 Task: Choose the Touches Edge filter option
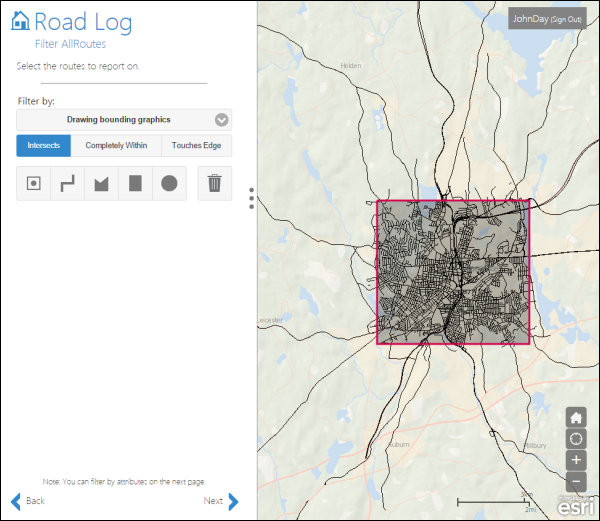(197, 146)
